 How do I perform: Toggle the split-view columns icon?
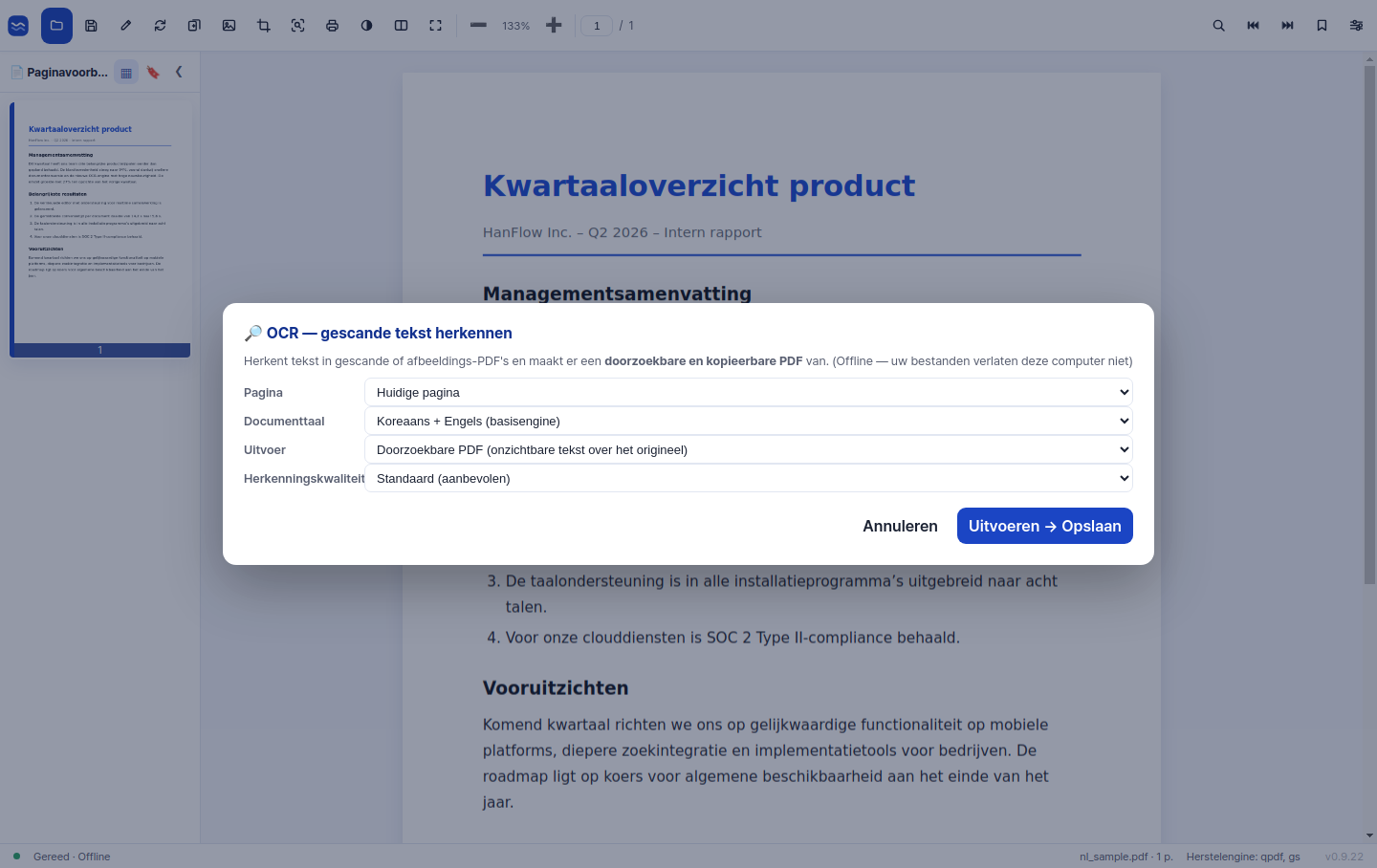401,26
